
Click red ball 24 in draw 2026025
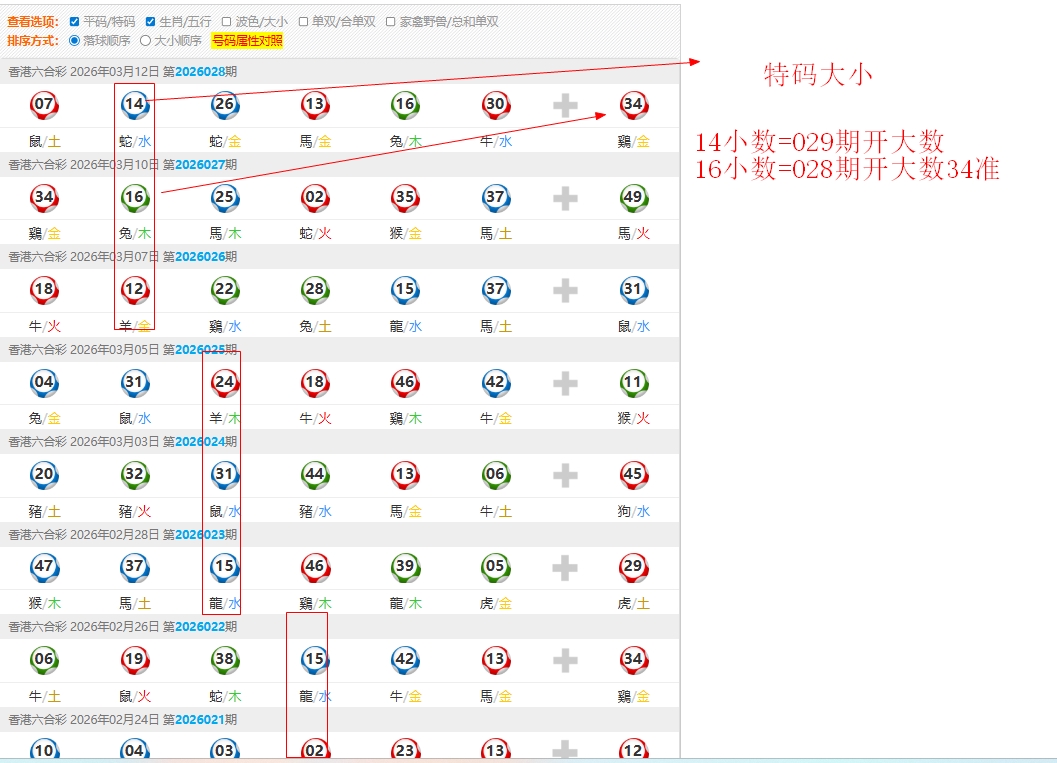pos(225,382)
